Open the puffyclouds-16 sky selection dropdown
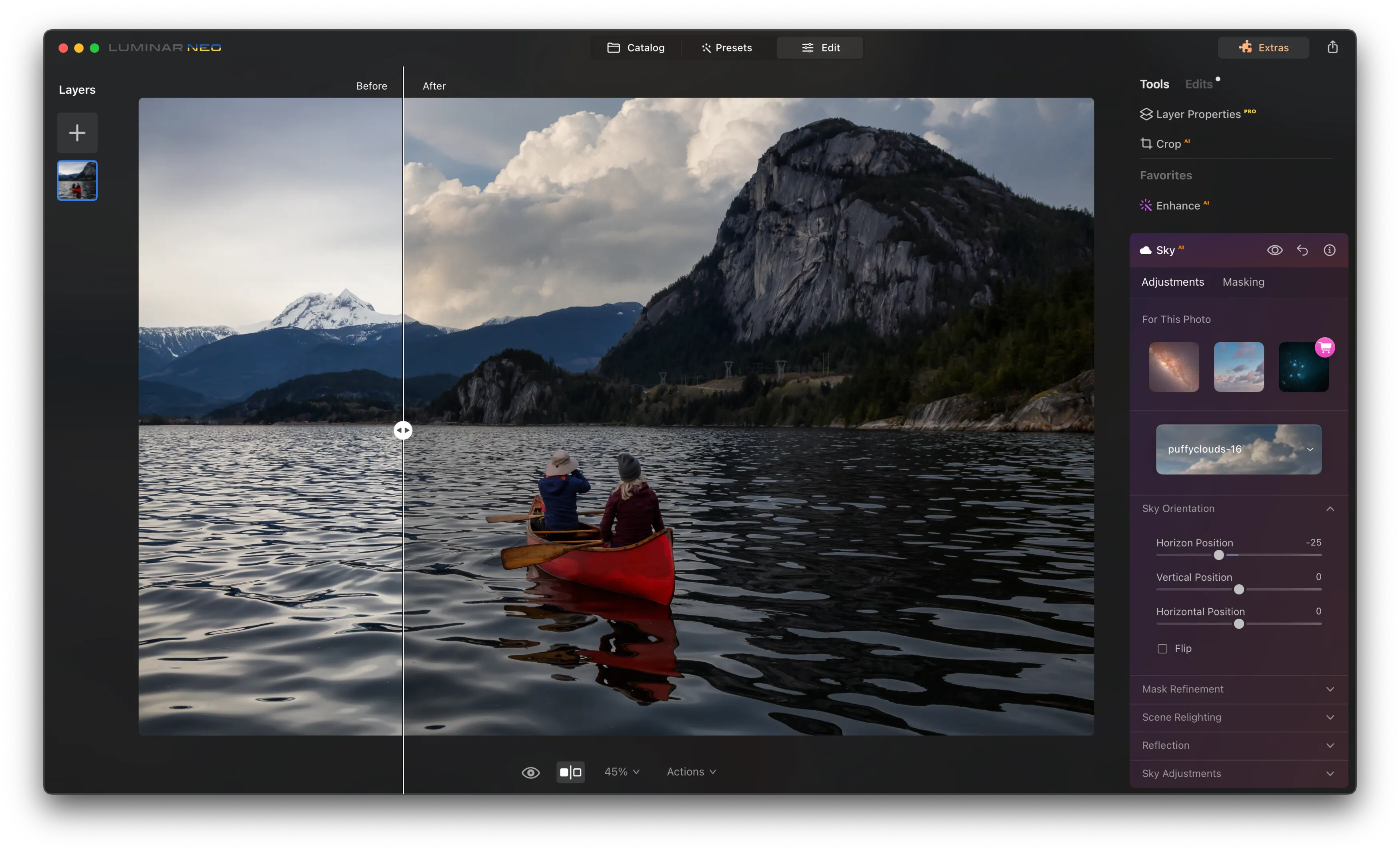The width and height of the screenshot is (1400, 852). tap(1239, 449)
